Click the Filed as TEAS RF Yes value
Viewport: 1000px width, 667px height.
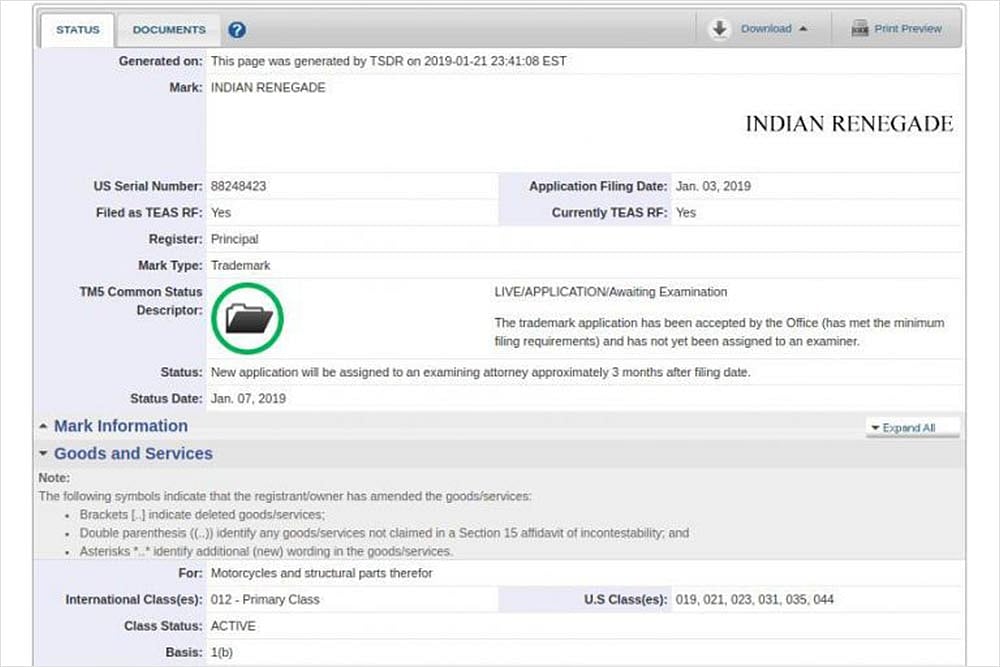(x=221, y=213)
